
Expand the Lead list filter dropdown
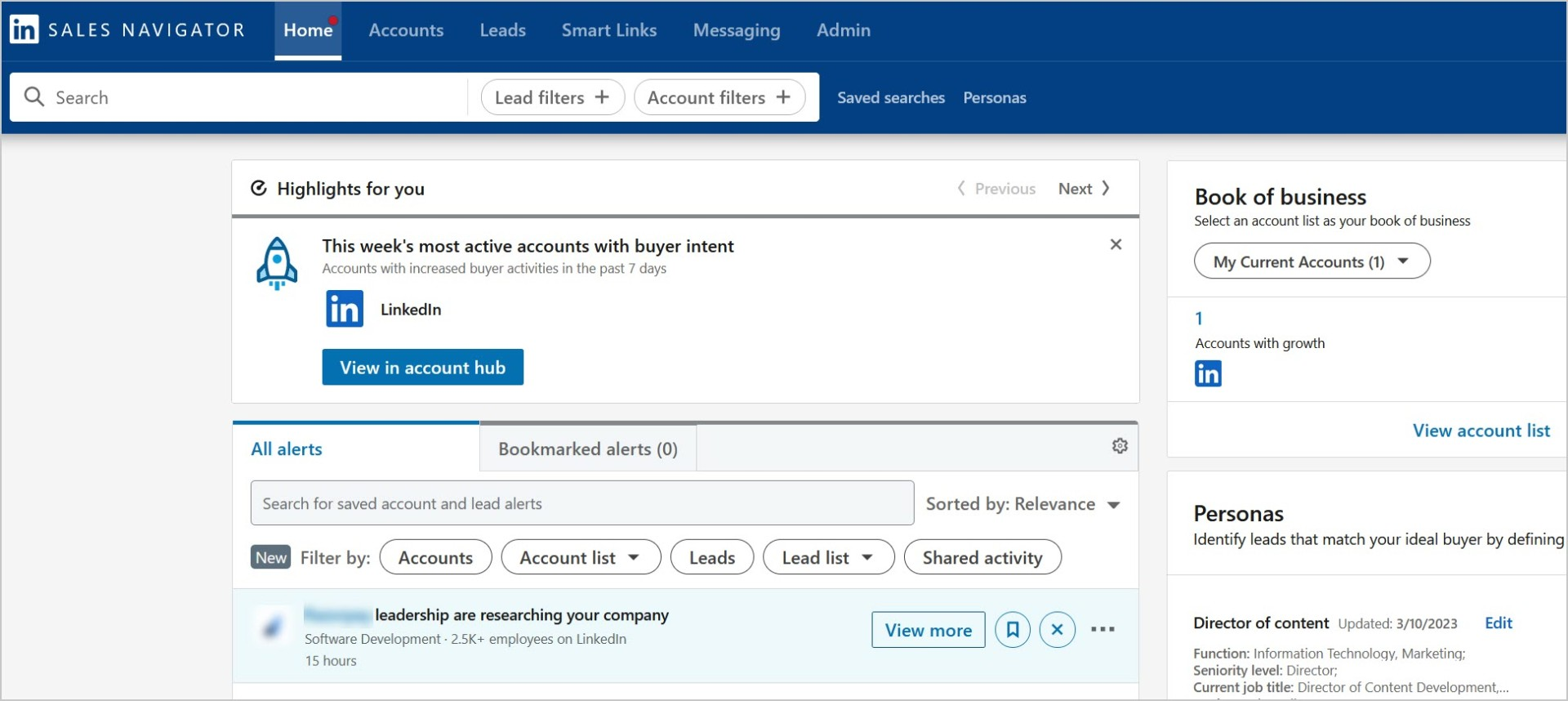pyautogui.click(x=829, y=557)
